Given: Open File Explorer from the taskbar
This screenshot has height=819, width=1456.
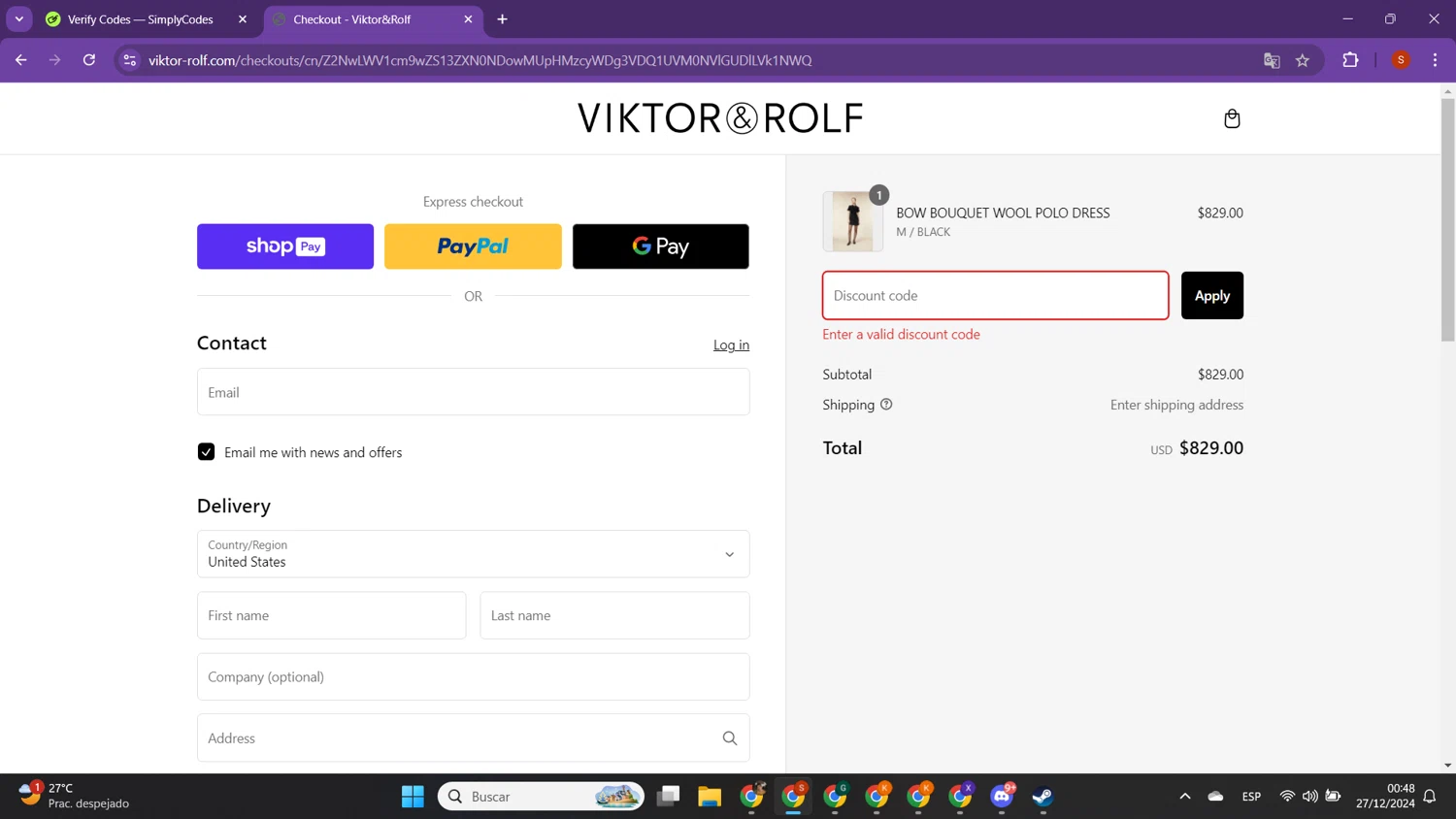Looking at the screenshot, I should coord(710,797).
